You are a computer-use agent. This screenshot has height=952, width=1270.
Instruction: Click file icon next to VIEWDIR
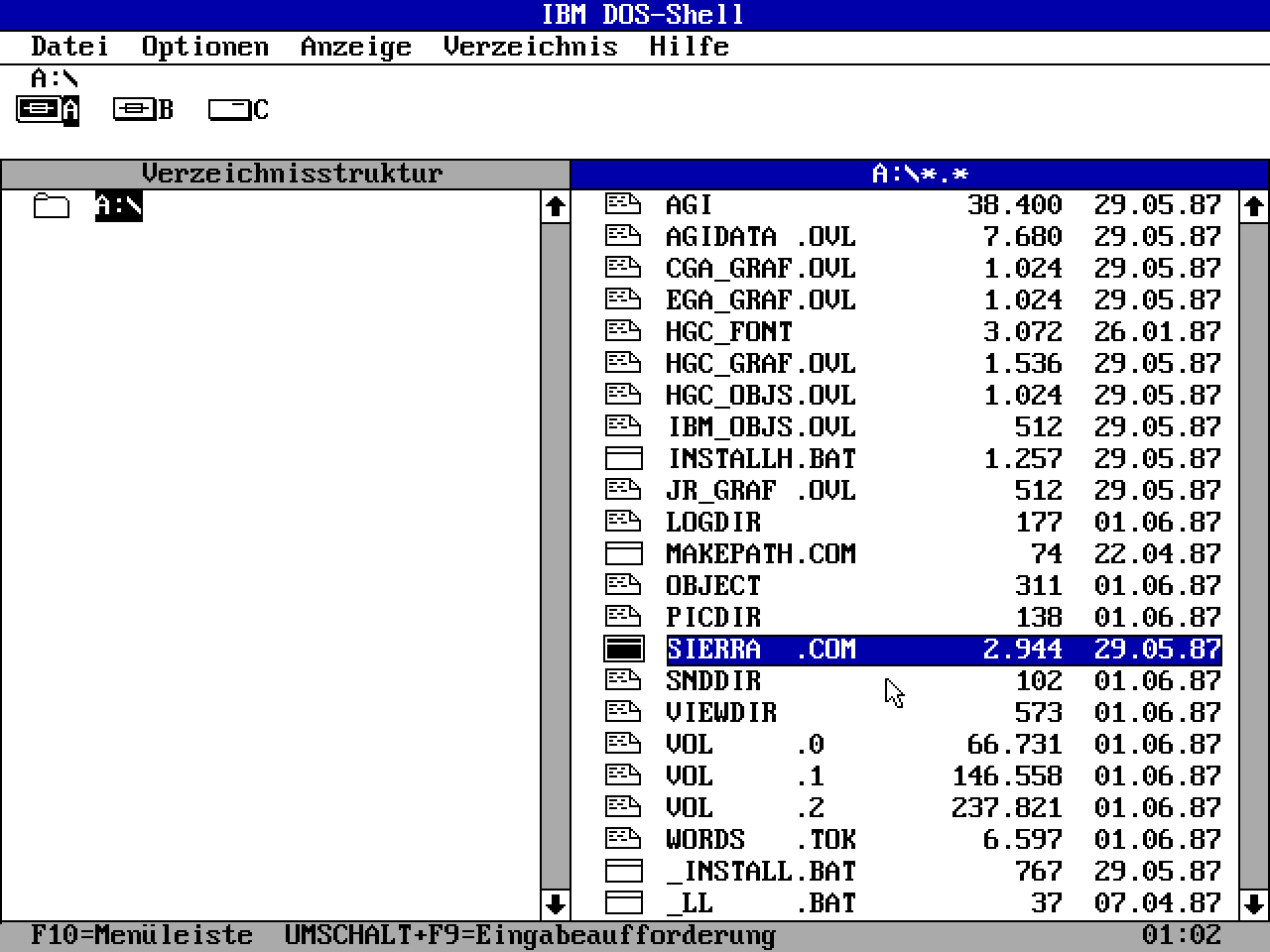click(x=623, y=712)
